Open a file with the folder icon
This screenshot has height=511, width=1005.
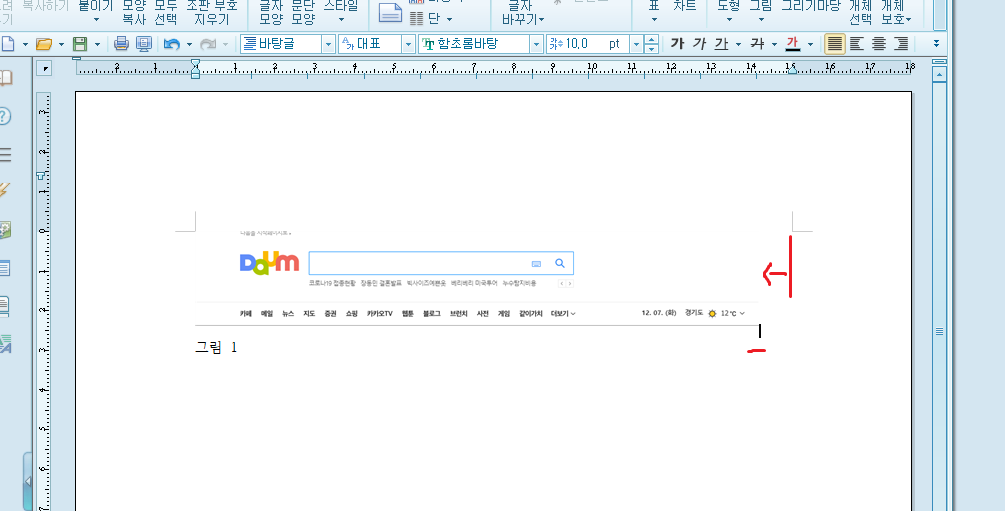click(x=44, y=44)
